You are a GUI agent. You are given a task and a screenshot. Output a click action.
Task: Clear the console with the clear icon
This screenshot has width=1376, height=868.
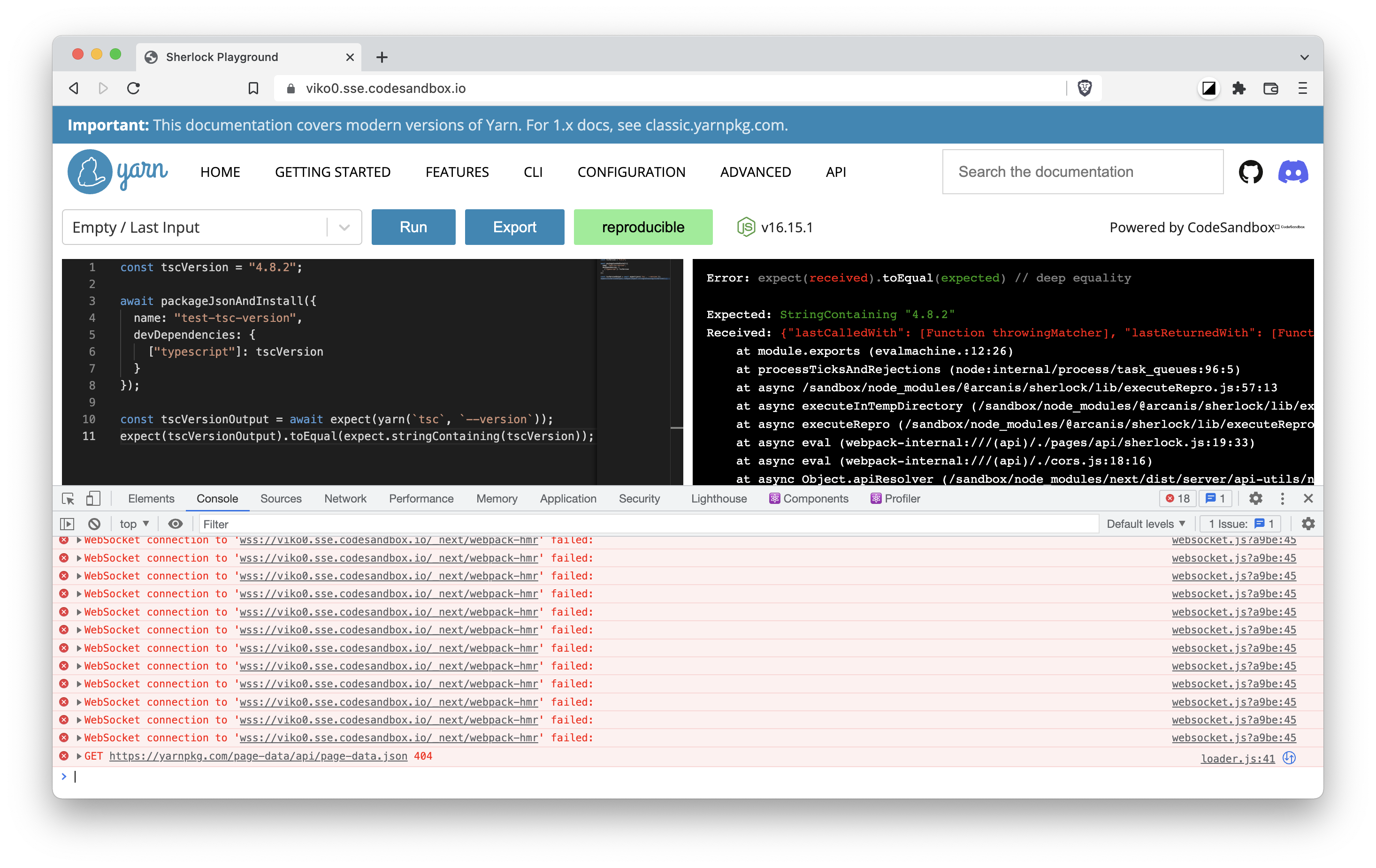(x=94, y=524)
